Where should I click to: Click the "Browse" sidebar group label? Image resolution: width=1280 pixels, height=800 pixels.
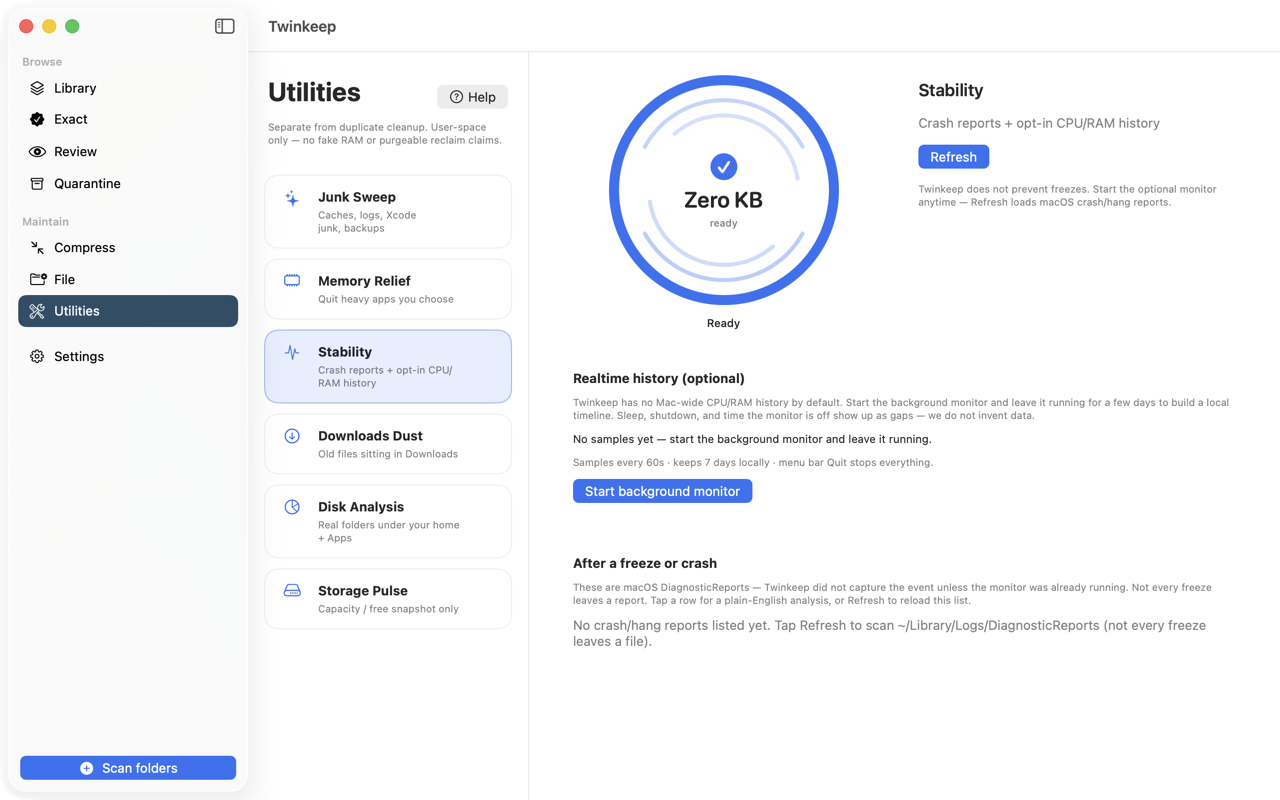pyautogui.click(x=42, y=62)
